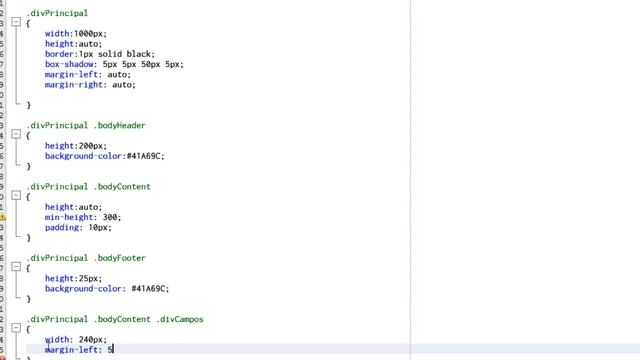This screenshot has width=640, height=360.
Task: Collapse the .bodyContent rule fold marker
Action: pyautogui.click(x=16, y=195)
